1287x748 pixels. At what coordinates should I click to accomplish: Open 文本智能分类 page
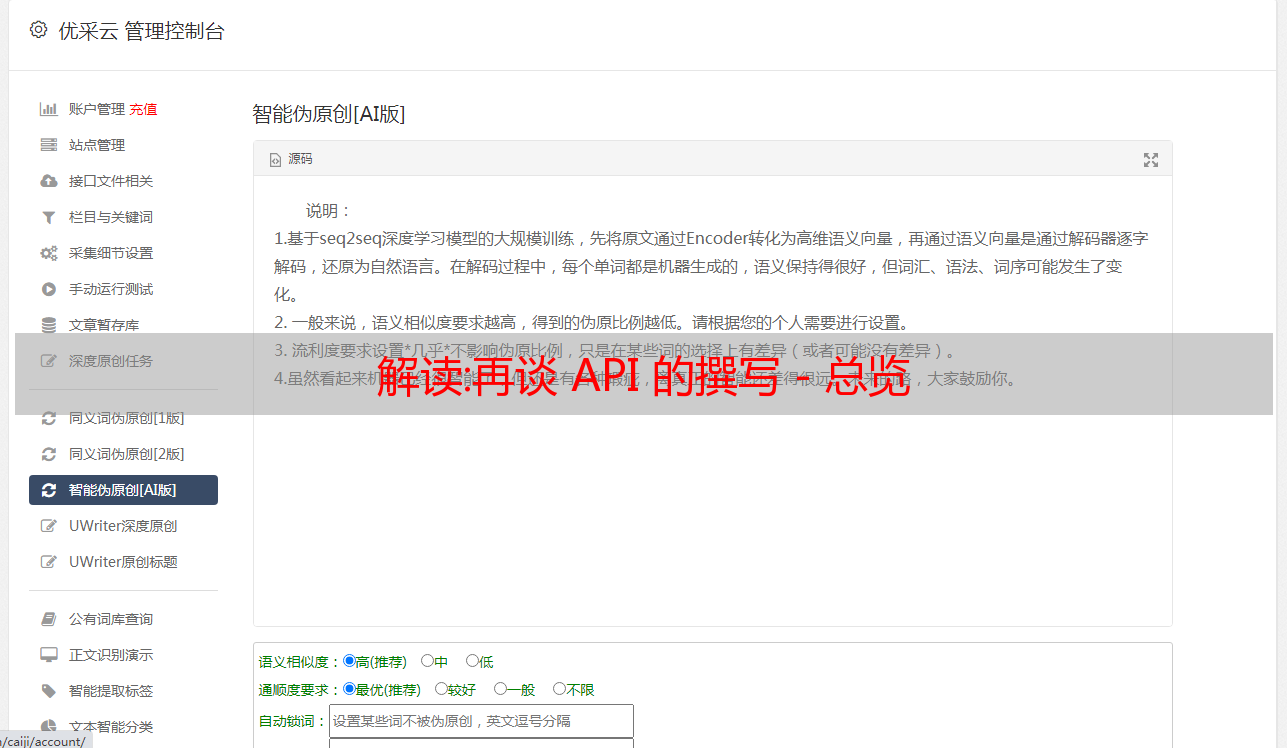tap(111, 727)
